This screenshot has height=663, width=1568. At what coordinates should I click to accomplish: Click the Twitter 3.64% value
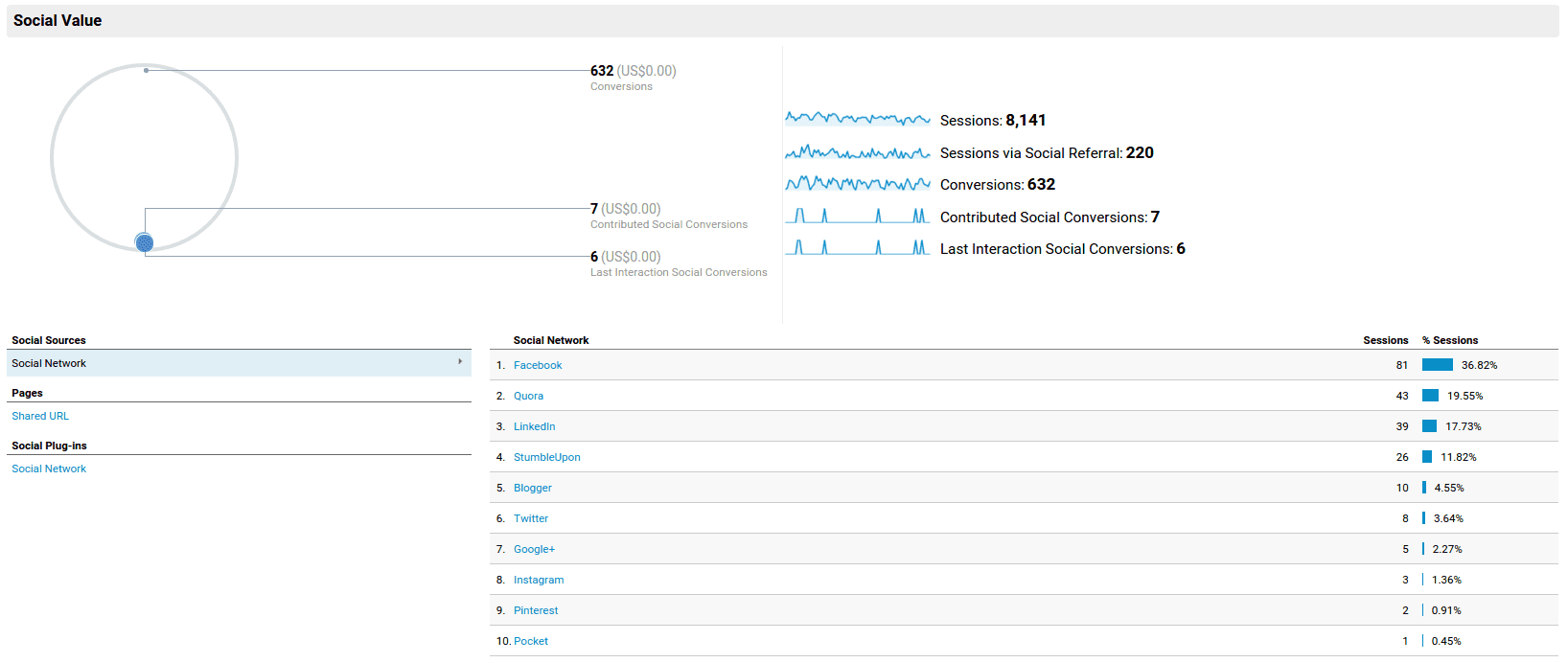pos(1448,518)
